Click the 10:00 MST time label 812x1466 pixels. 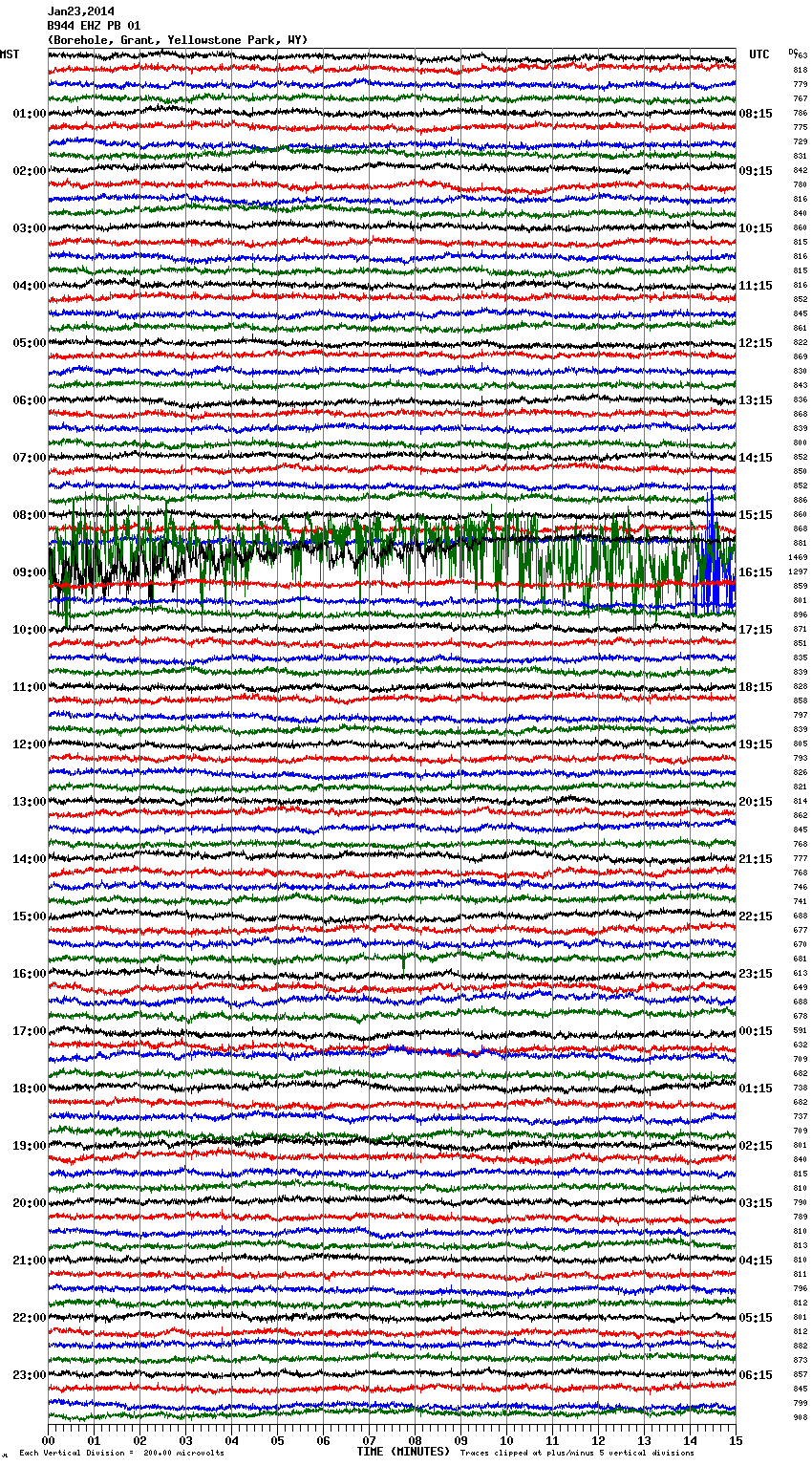tap(30, 630)
